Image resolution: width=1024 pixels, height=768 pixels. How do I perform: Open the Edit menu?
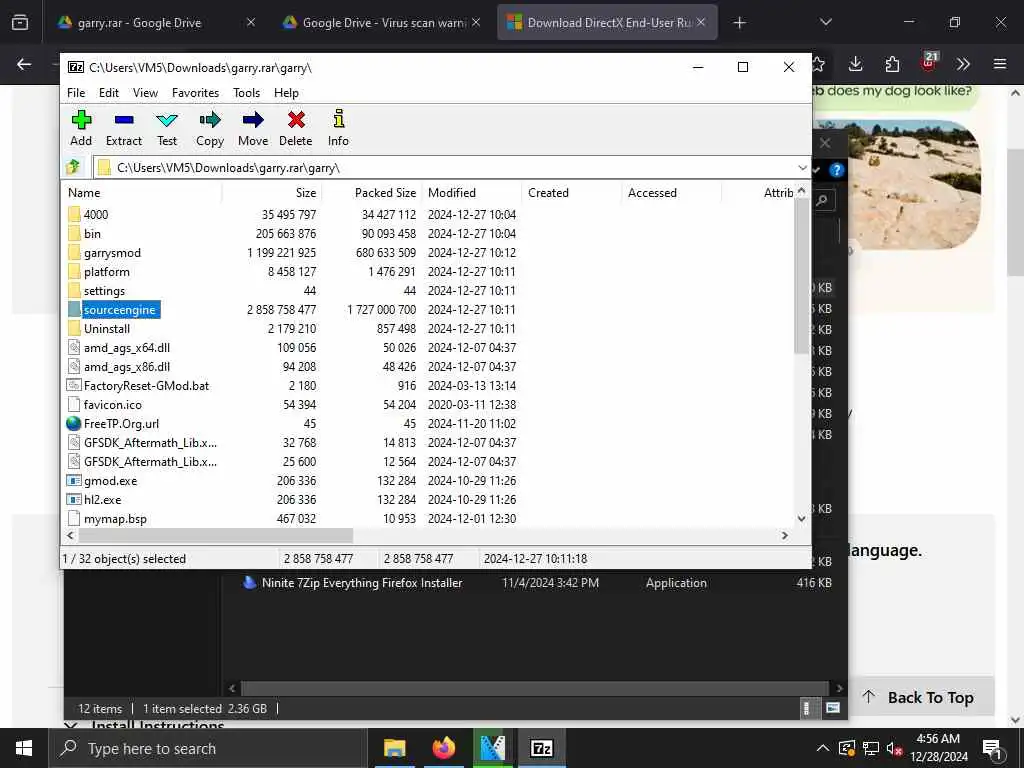[x=108, y=93]
